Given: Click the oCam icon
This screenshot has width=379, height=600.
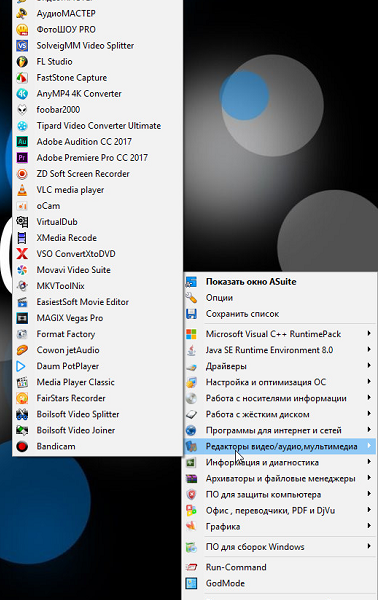Looking at the screenshot, I should (22, 206).
